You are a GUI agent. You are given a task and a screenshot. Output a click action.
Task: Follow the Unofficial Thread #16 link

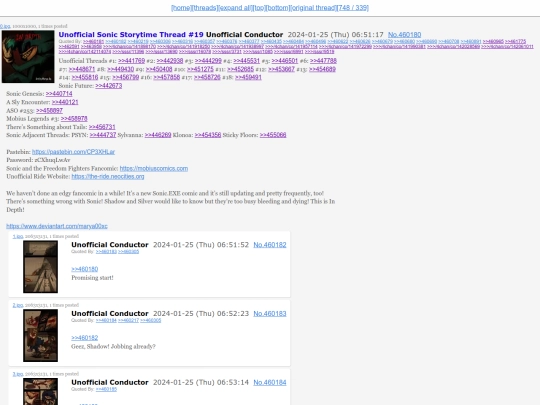click(167, 77)
